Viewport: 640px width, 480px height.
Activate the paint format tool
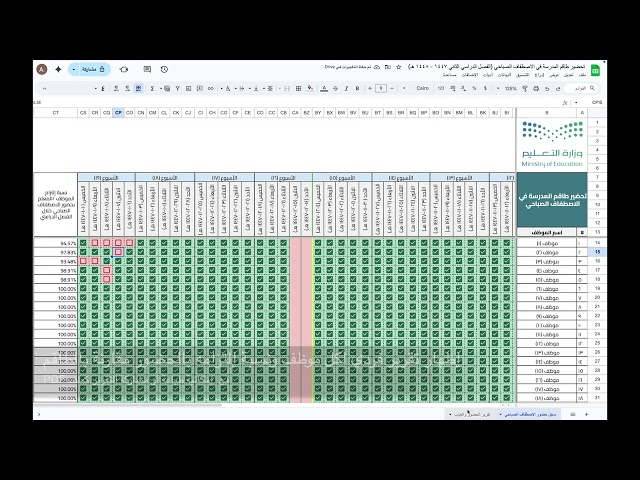click(525, 88)
